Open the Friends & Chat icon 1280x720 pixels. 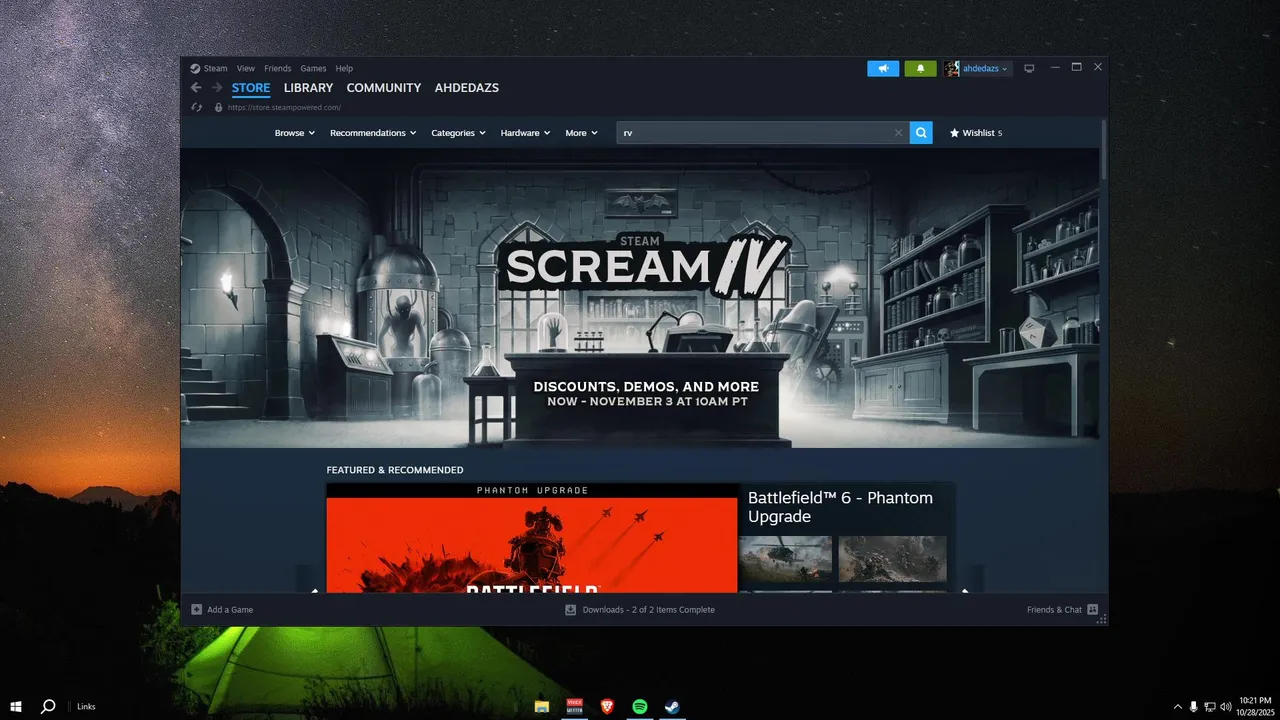(x=1093, y=609)
